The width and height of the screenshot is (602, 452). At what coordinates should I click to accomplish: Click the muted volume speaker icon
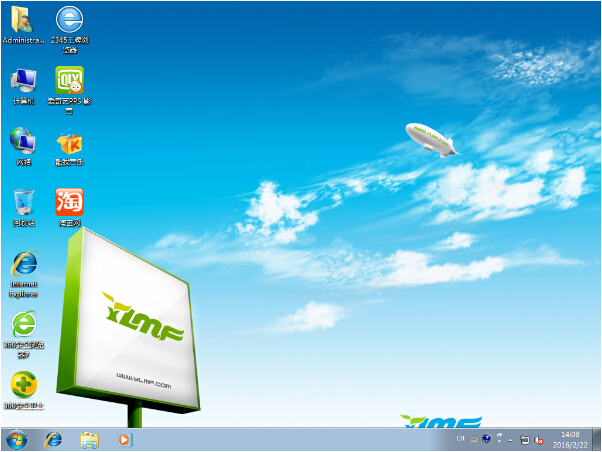coord(539,440)
